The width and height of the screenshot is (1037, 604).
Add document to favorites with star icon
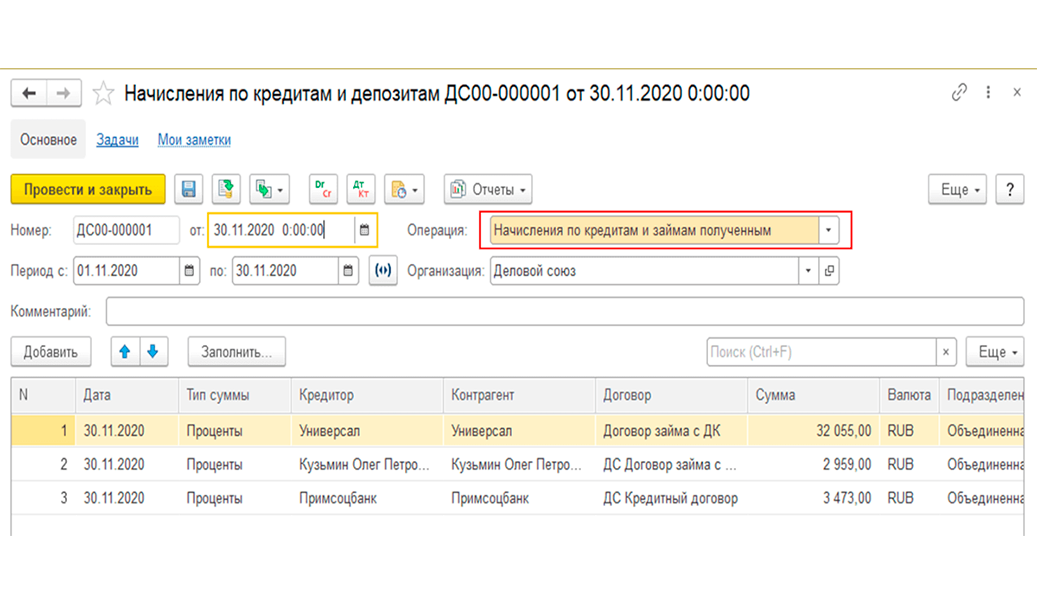[103, 93]
